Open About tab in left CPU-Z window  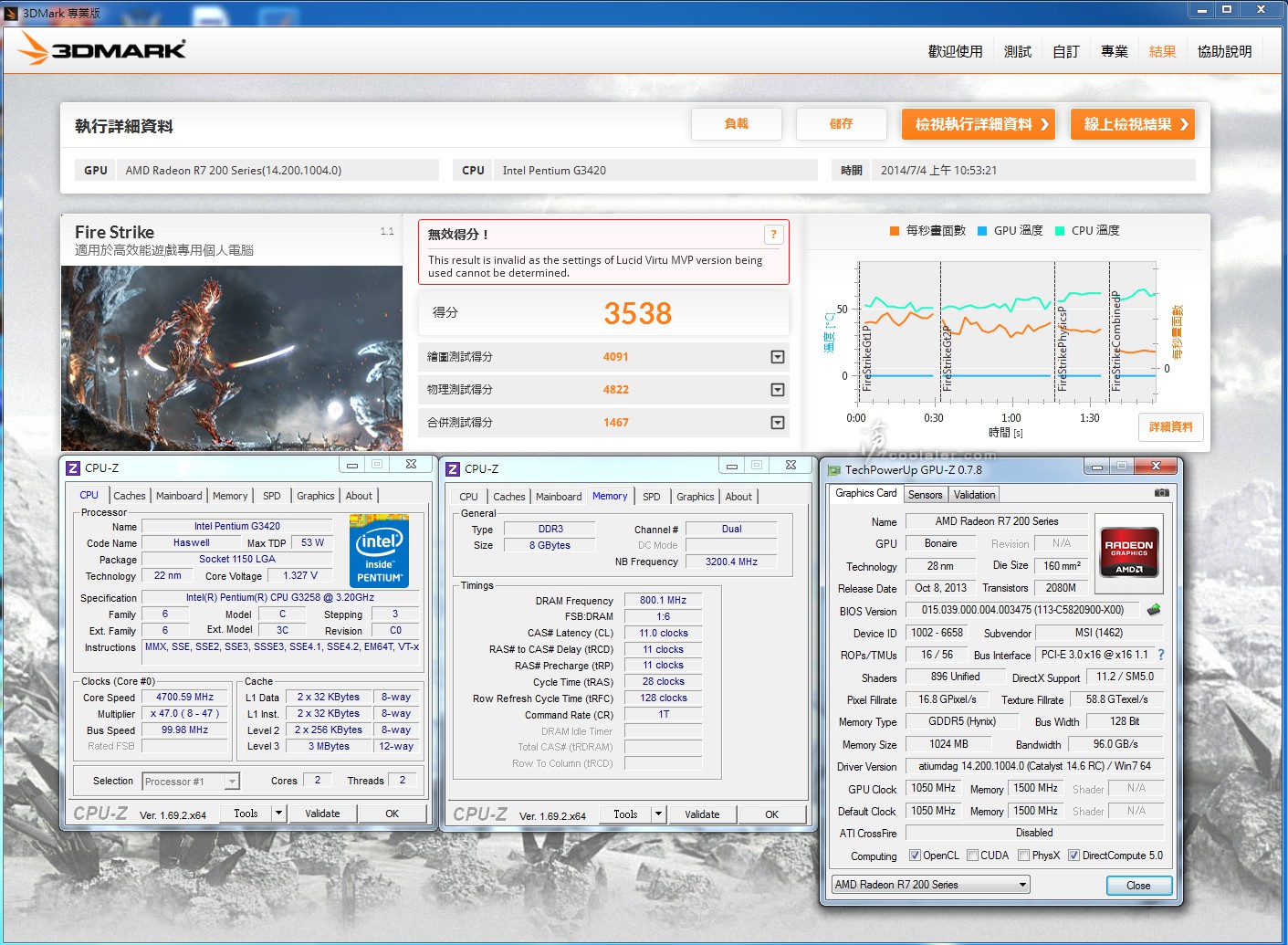tap(359, 496)
